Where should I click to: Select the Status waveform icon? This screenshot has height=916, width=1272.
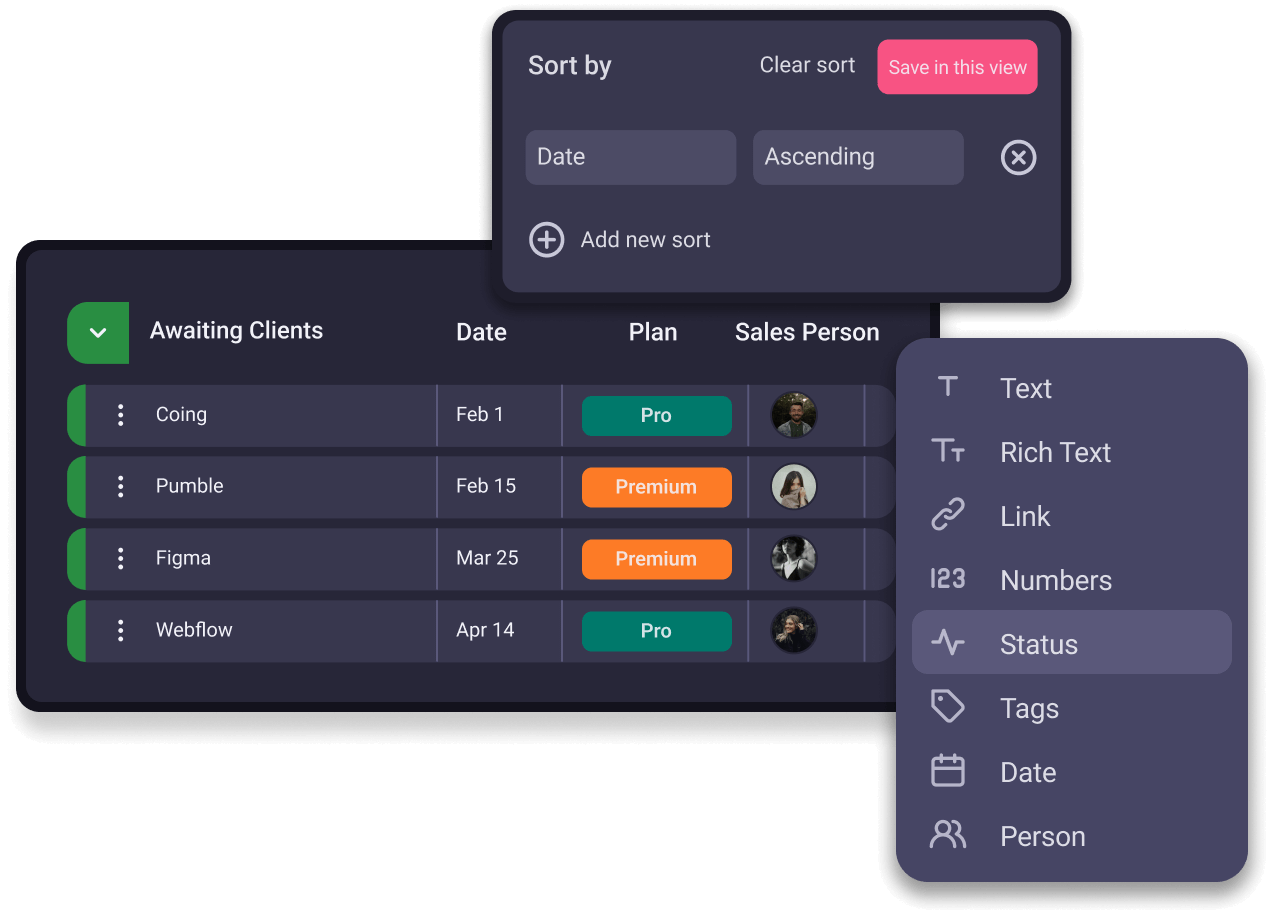click(x=947, y=643)
